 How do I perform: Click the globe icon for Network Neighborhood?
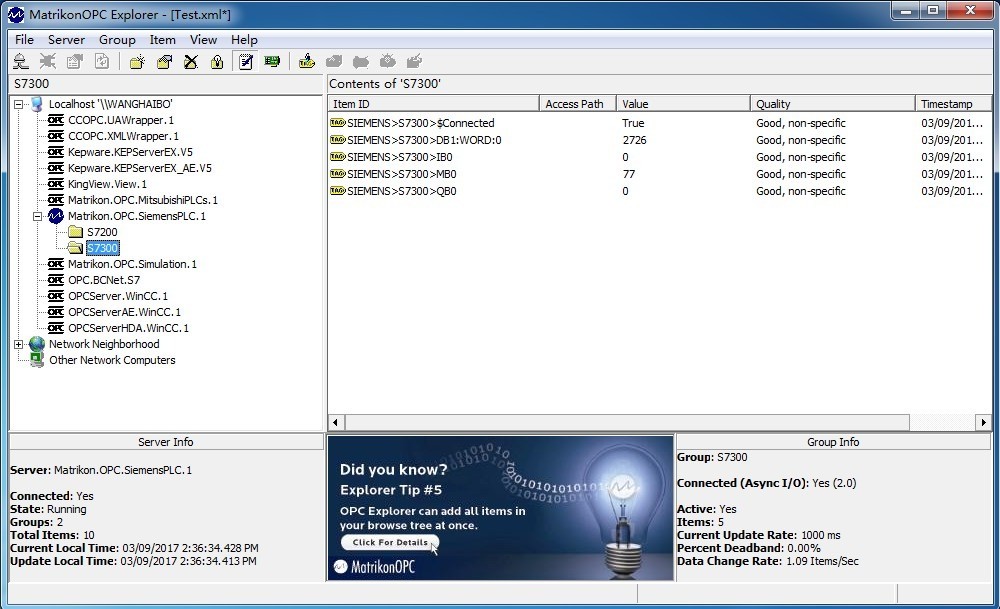pos(36,344)
